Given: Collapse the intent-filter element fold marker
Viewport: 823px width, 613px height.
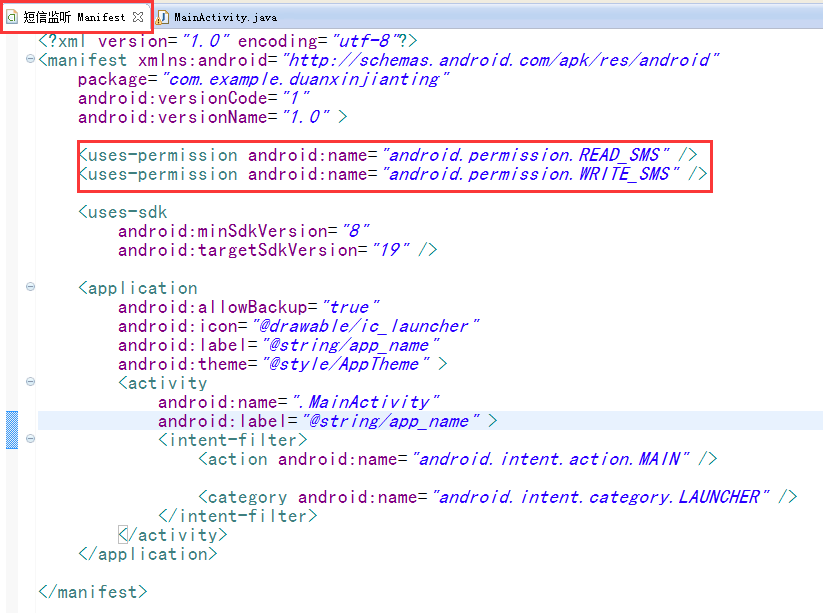Looking at the screenshot, I should [x=30, y=438].
